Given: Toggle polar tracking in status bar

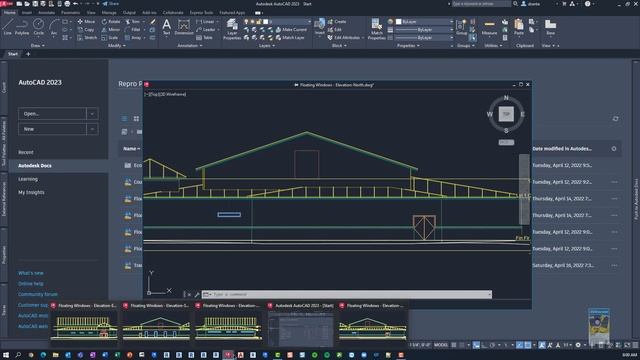Looking at the screenshot, I should [492, 345].
